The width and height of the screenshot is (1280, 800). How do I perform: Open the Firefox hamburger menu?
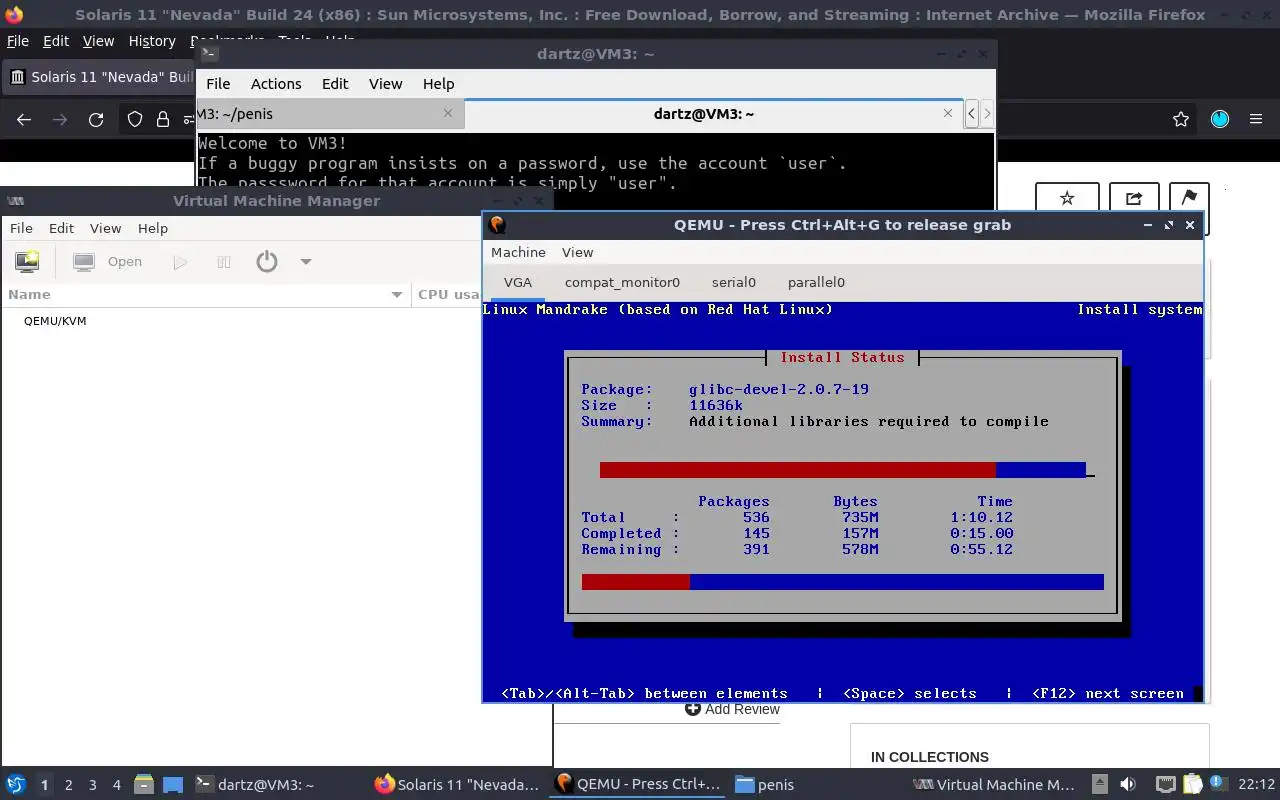(x=1256, y=119)
